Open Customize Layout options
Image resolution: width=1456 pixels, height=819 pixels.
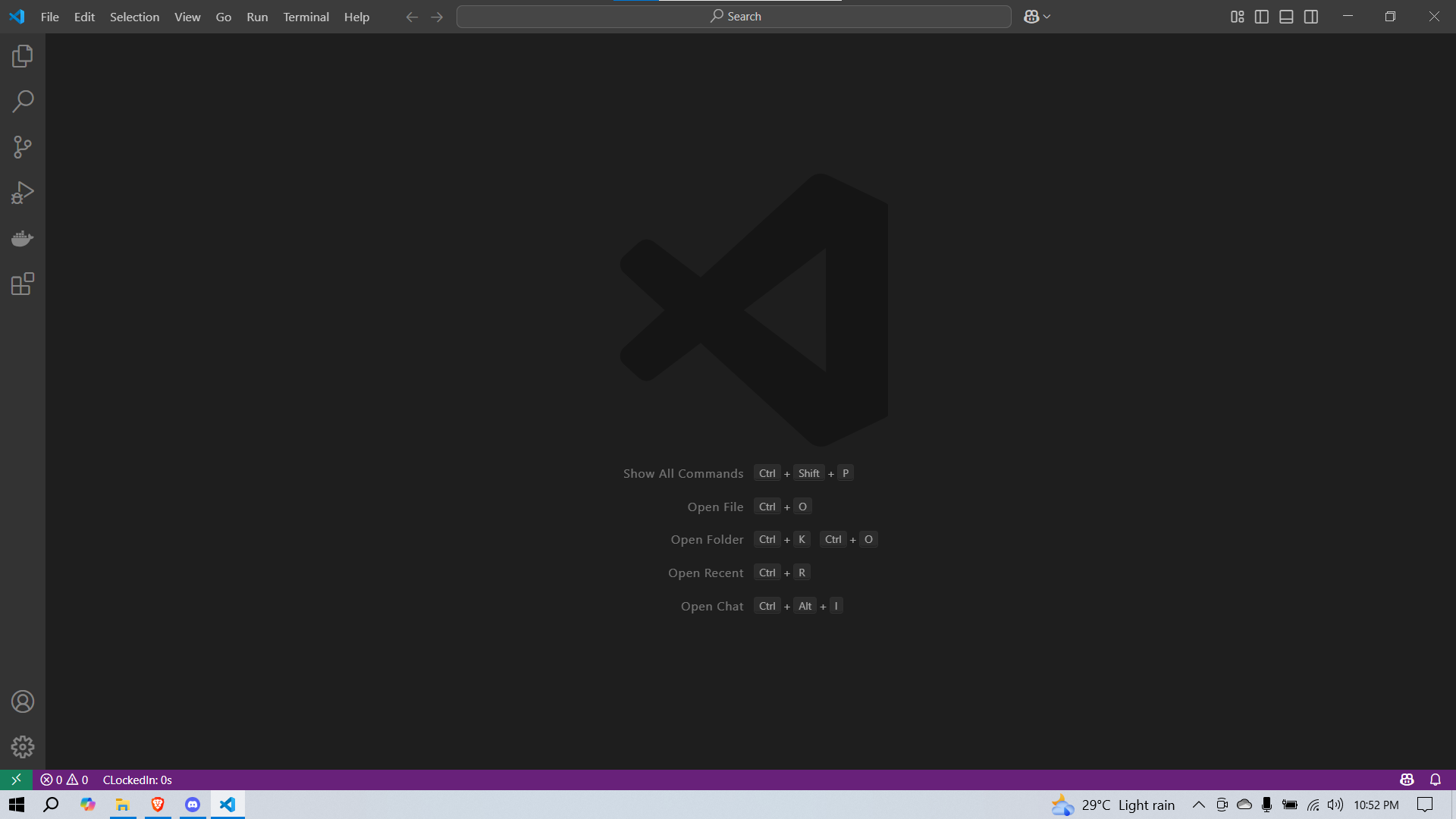tap(1237, 17)
